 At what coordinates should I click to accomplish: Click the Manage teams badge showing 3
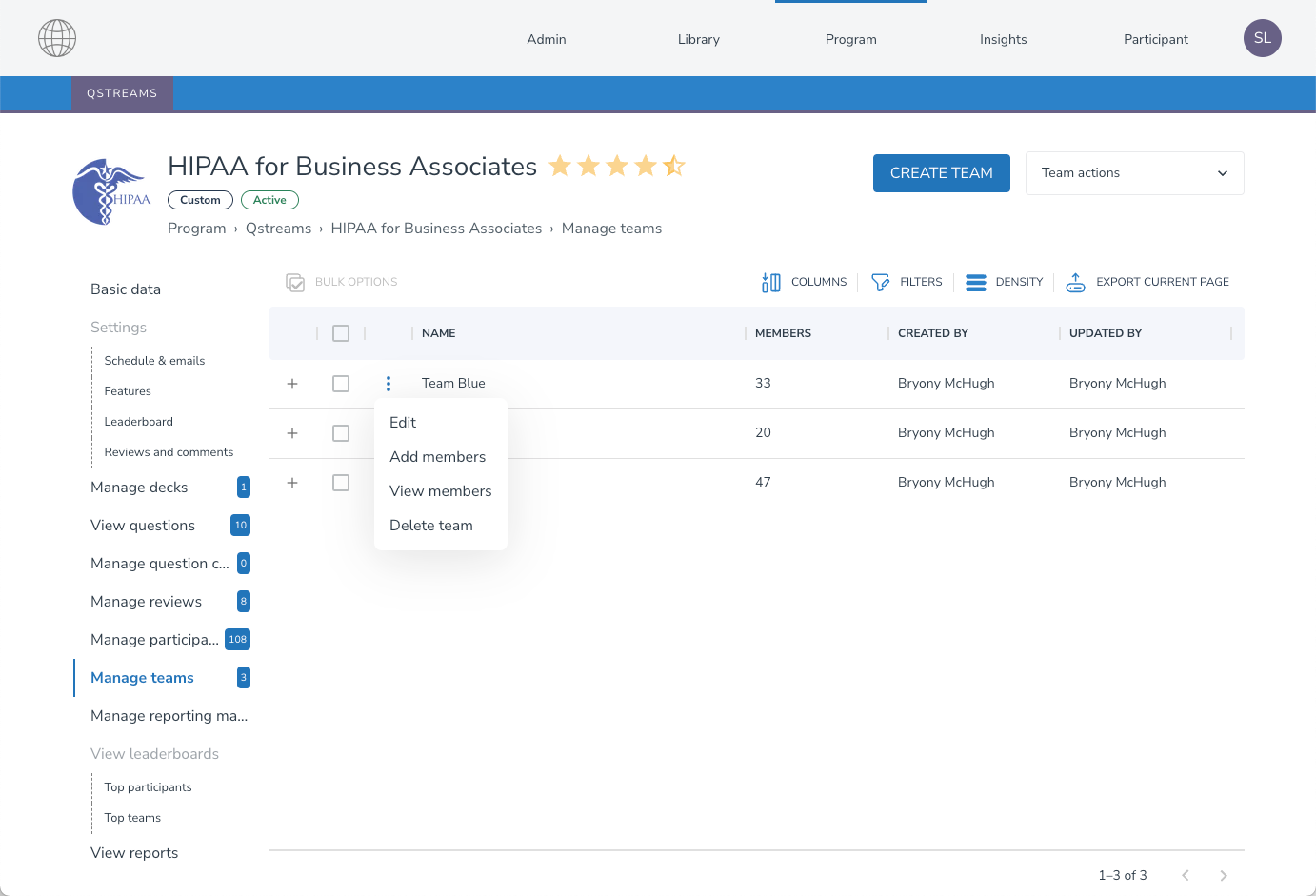[x=244, y=678]
